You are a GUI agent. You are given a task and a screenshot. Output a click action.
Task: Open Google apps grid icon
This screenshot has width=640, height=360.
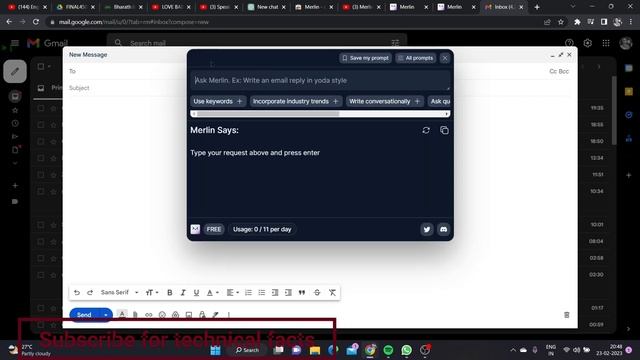[x=606, y=43]
